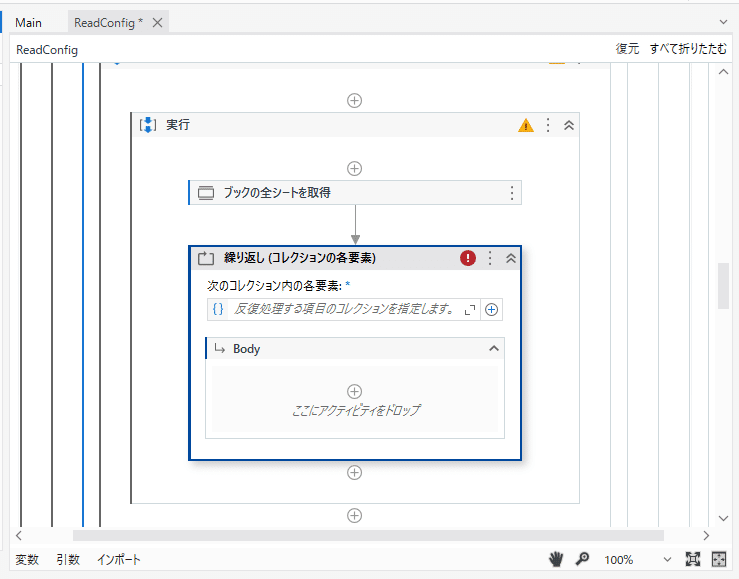The height and width of the screenshot is (579, 739).
Task: Focus the collection input field
Action: (344, 309)
